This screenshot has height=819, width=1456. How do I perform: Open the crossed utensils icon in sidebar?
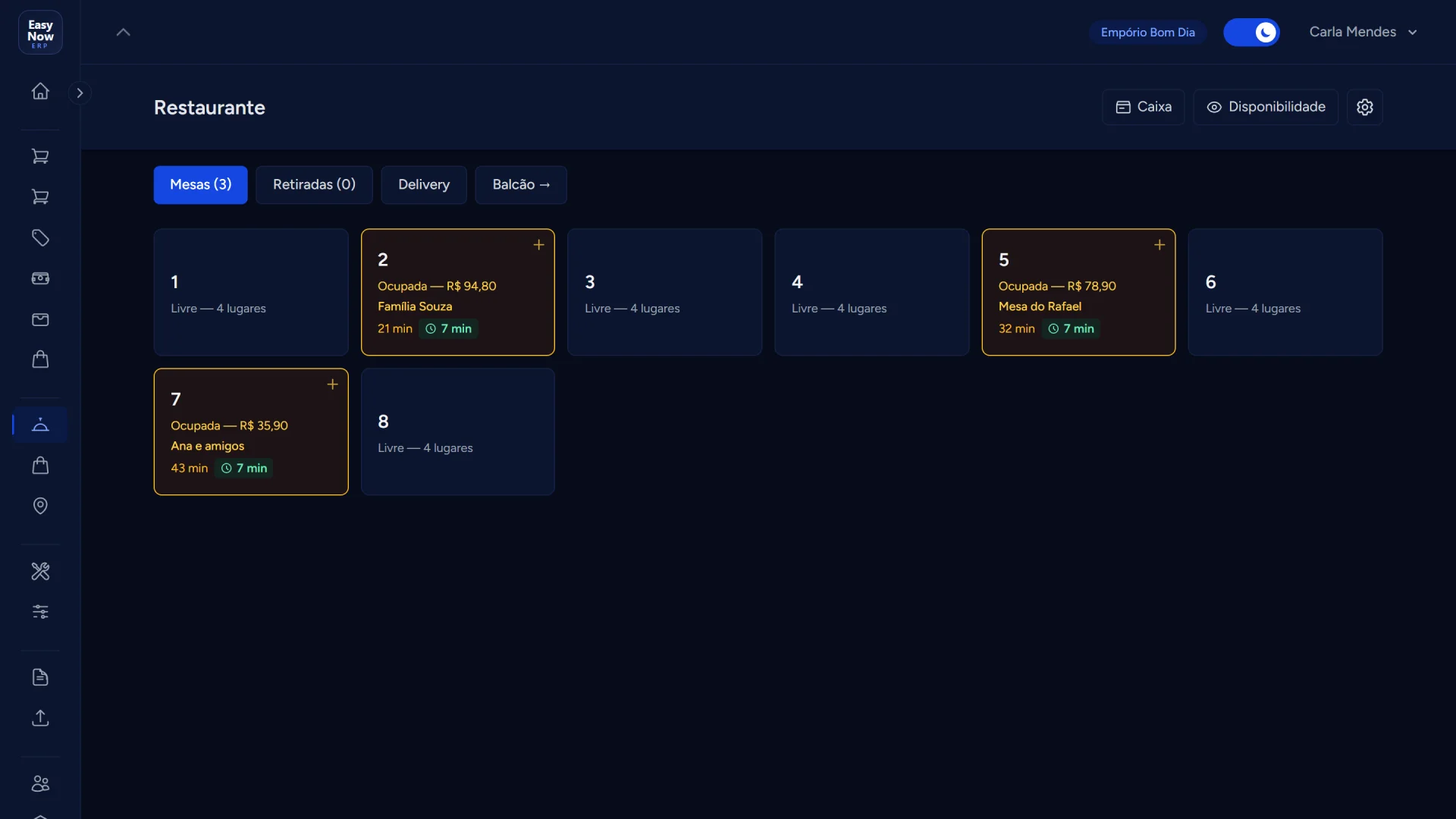[x=40, y=571]
